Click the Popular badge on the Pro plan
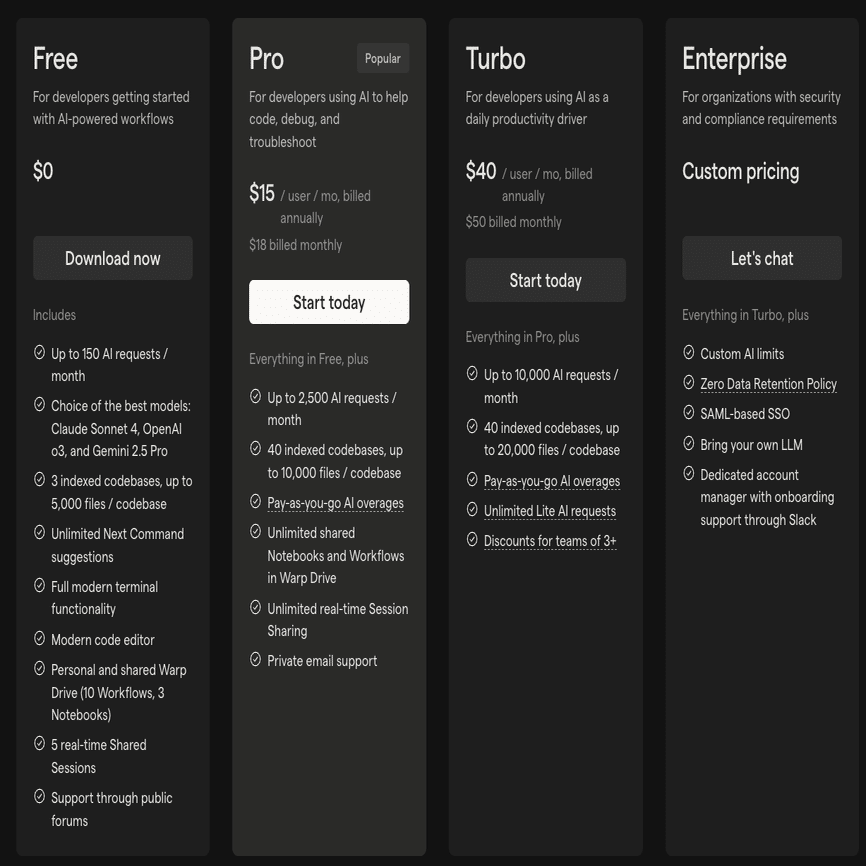Viewport: 866px width, 866px height. pyautogui.click(x=383, y=59)
